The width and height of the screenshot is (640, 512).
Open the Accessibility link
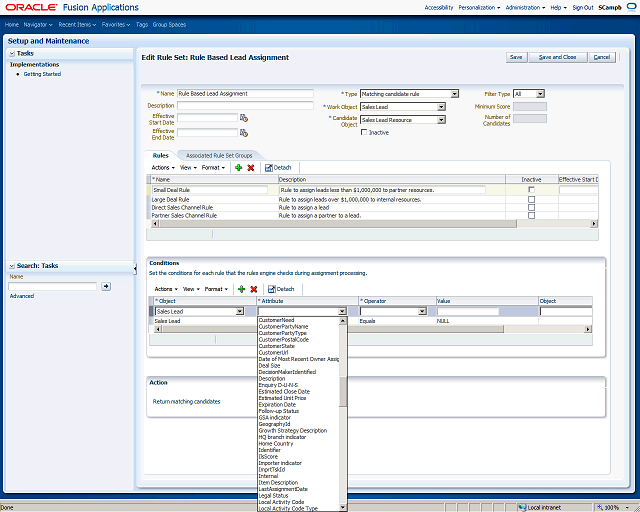439,7
